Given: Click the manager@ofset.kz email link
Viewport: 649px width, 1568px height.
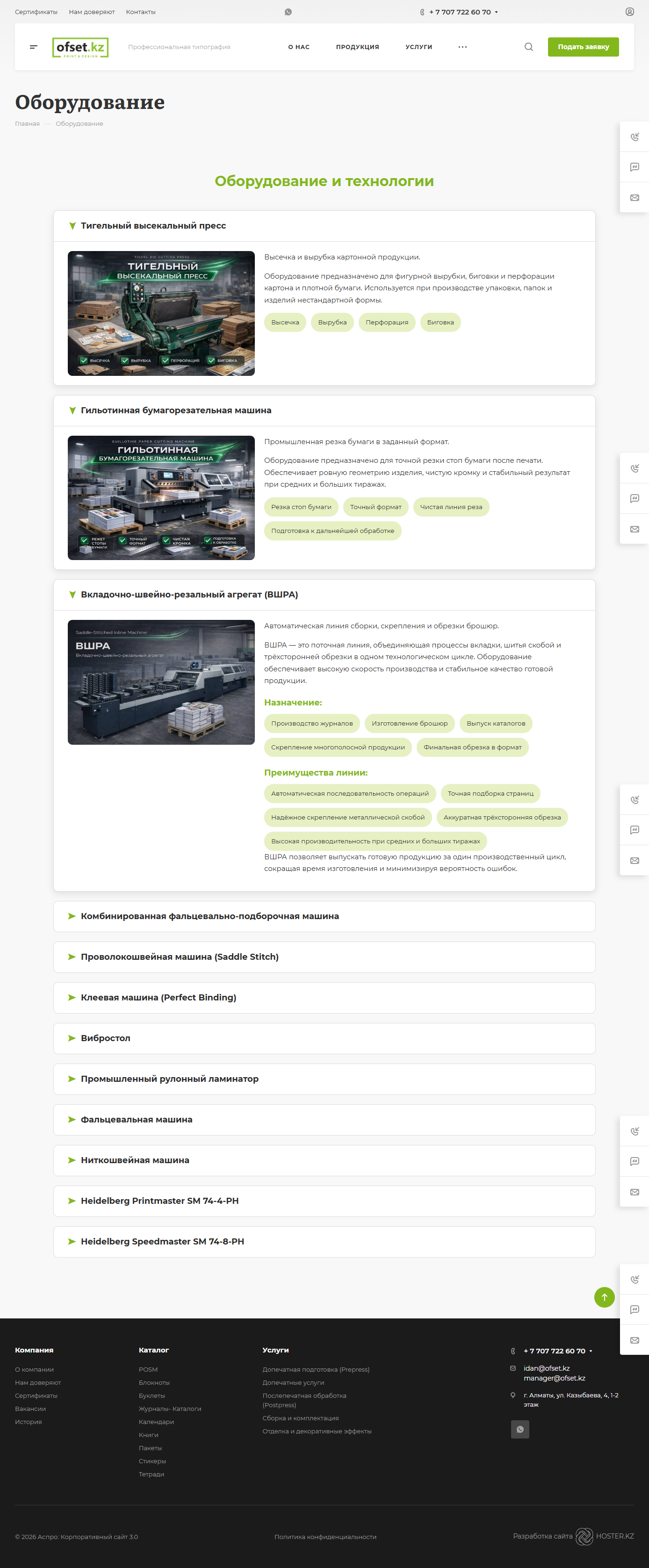Looking at the screenshot, I should click(x=555, y=1378).
